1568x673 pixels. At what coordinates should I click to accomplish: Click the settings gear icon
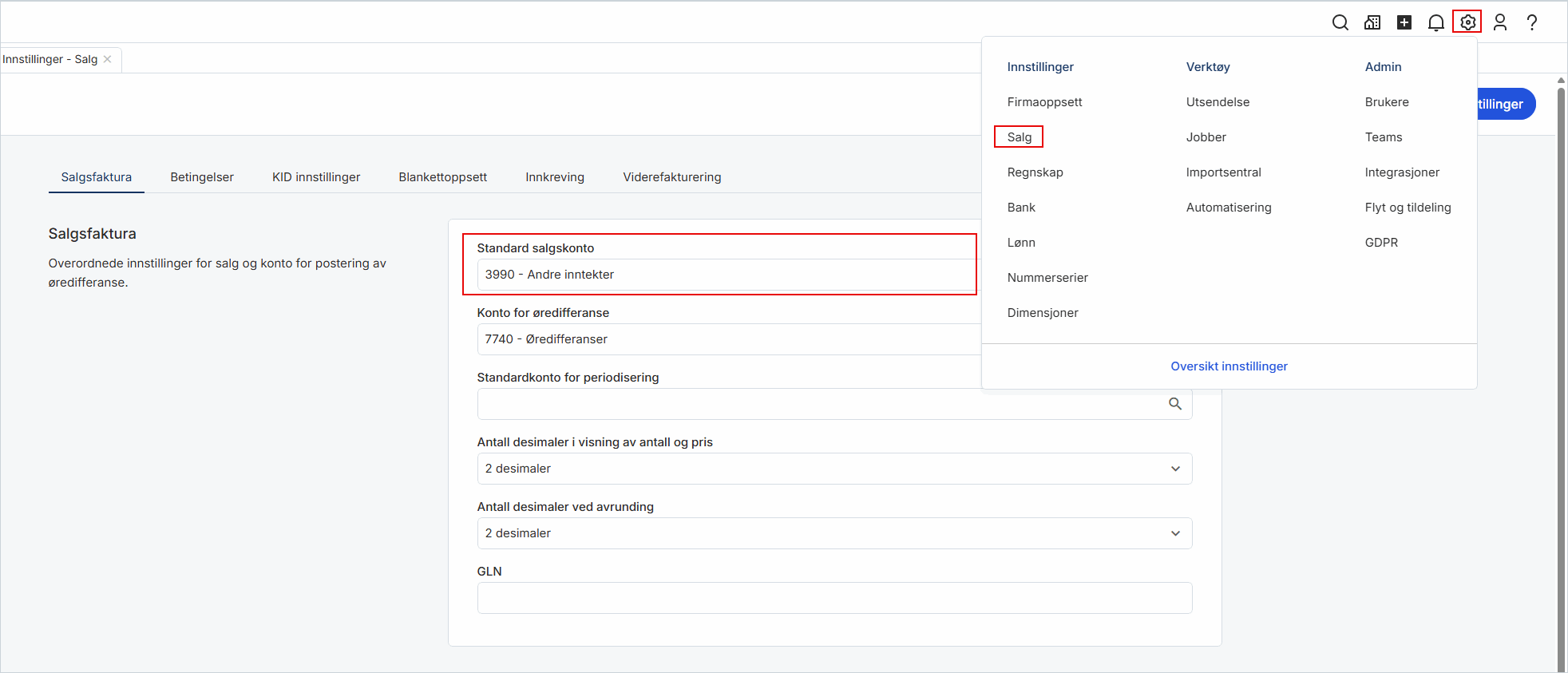(x=1467, y=22)
